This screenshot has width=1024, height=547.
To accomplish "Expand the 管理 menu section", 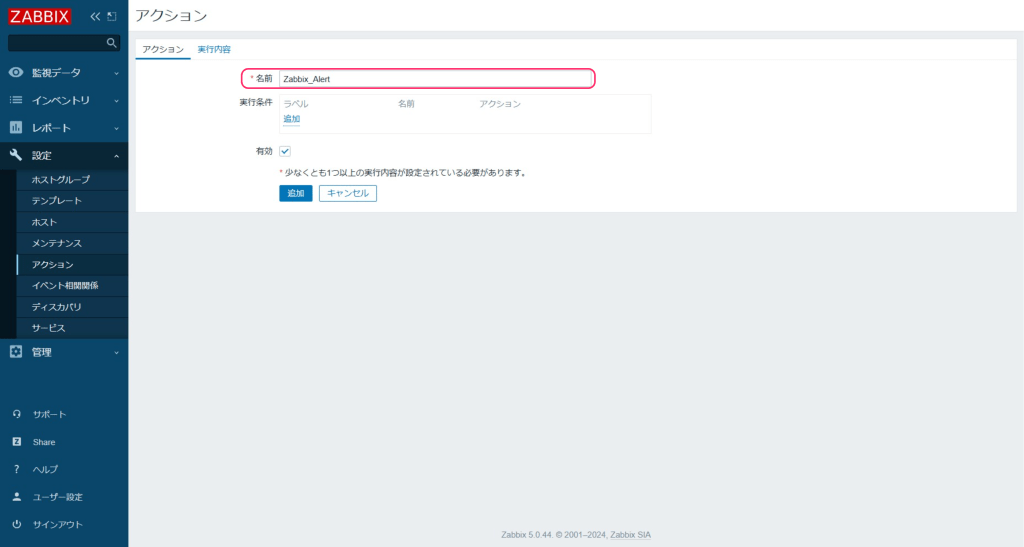I will coord(64,352).
